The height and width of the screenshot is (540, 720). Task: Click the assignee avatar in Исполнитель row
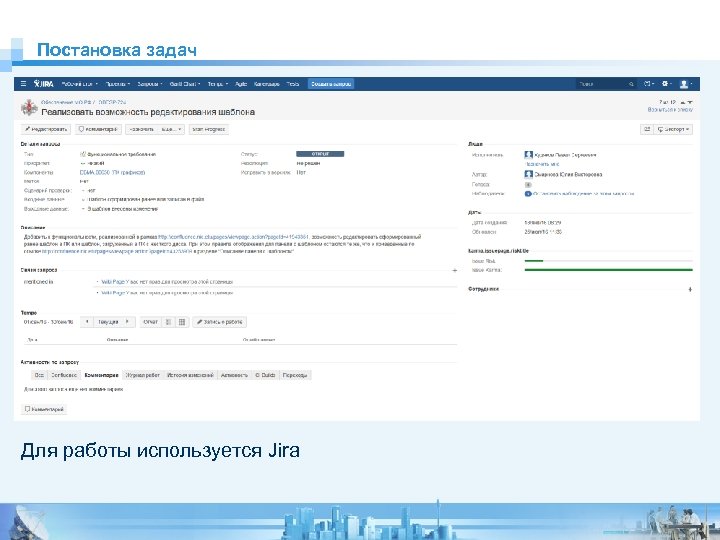(529, 155)
